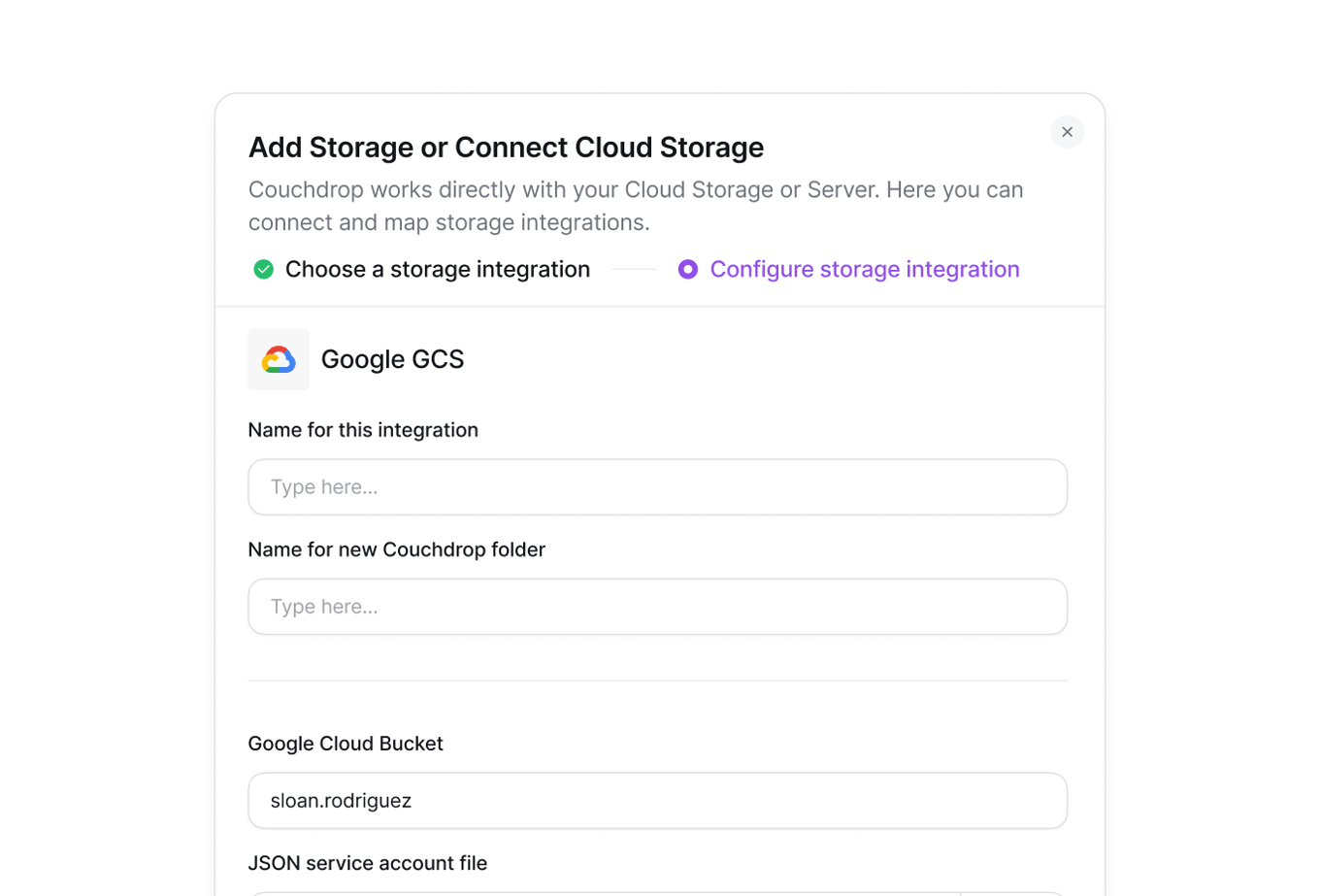The width and height of the screenshot is (1320, 896).
Task: Toggle the Choose a storage integration step marker
Action: coord(263,269)
